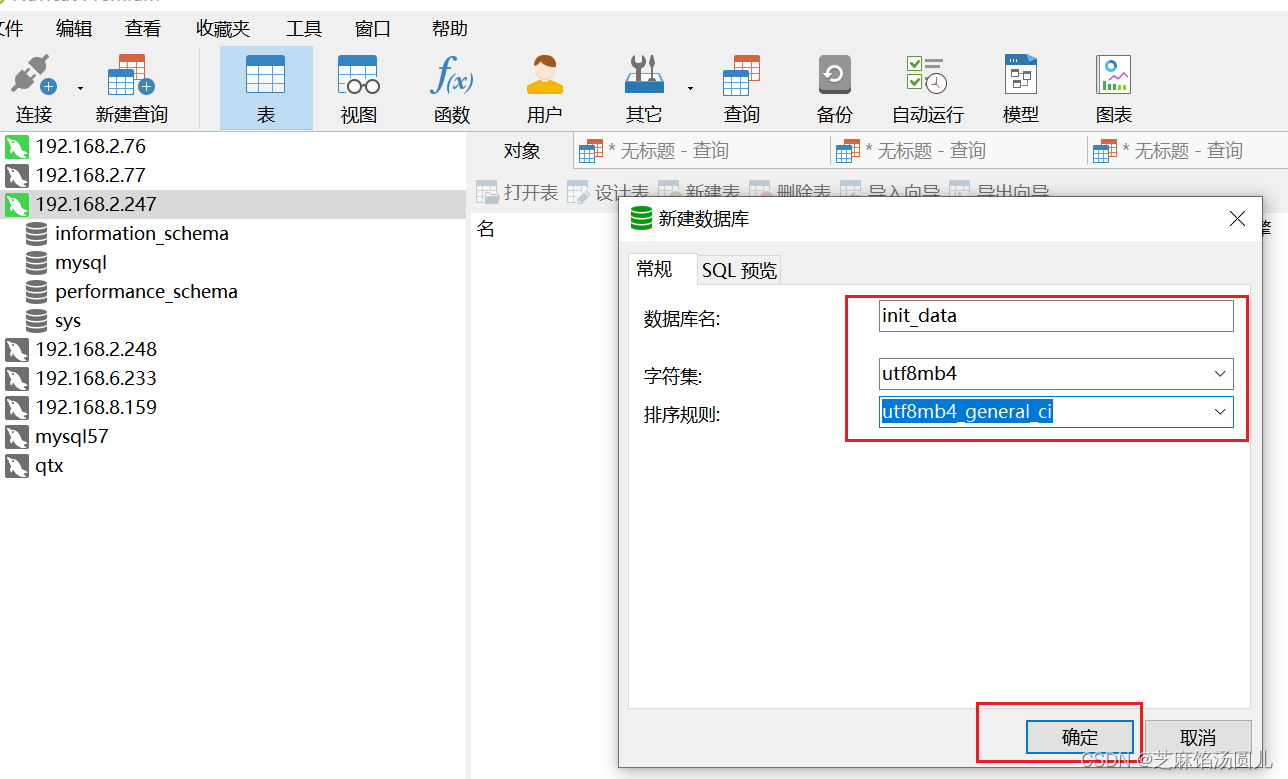Open the 查看 menu
The width and height of the screenshot is (1288, 779).
click(143, 29)
